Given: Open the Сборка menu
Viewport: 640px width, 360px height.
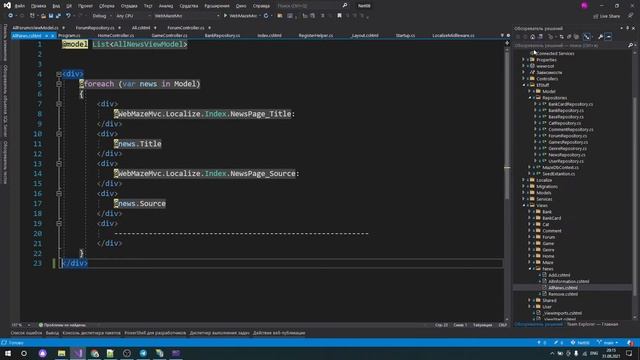Looking at the screenshot, I should (107, 6).
